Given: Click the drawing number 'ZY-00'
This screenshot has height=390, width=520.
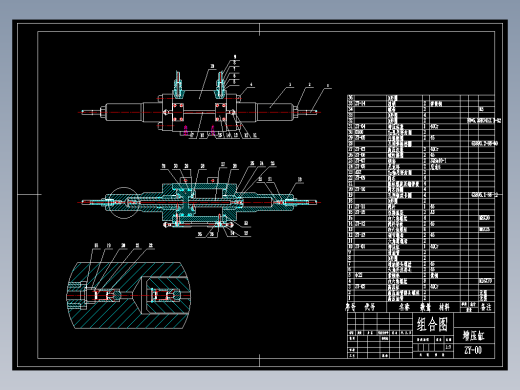Looking at the screenshot, I should click(x=473, y=350).
